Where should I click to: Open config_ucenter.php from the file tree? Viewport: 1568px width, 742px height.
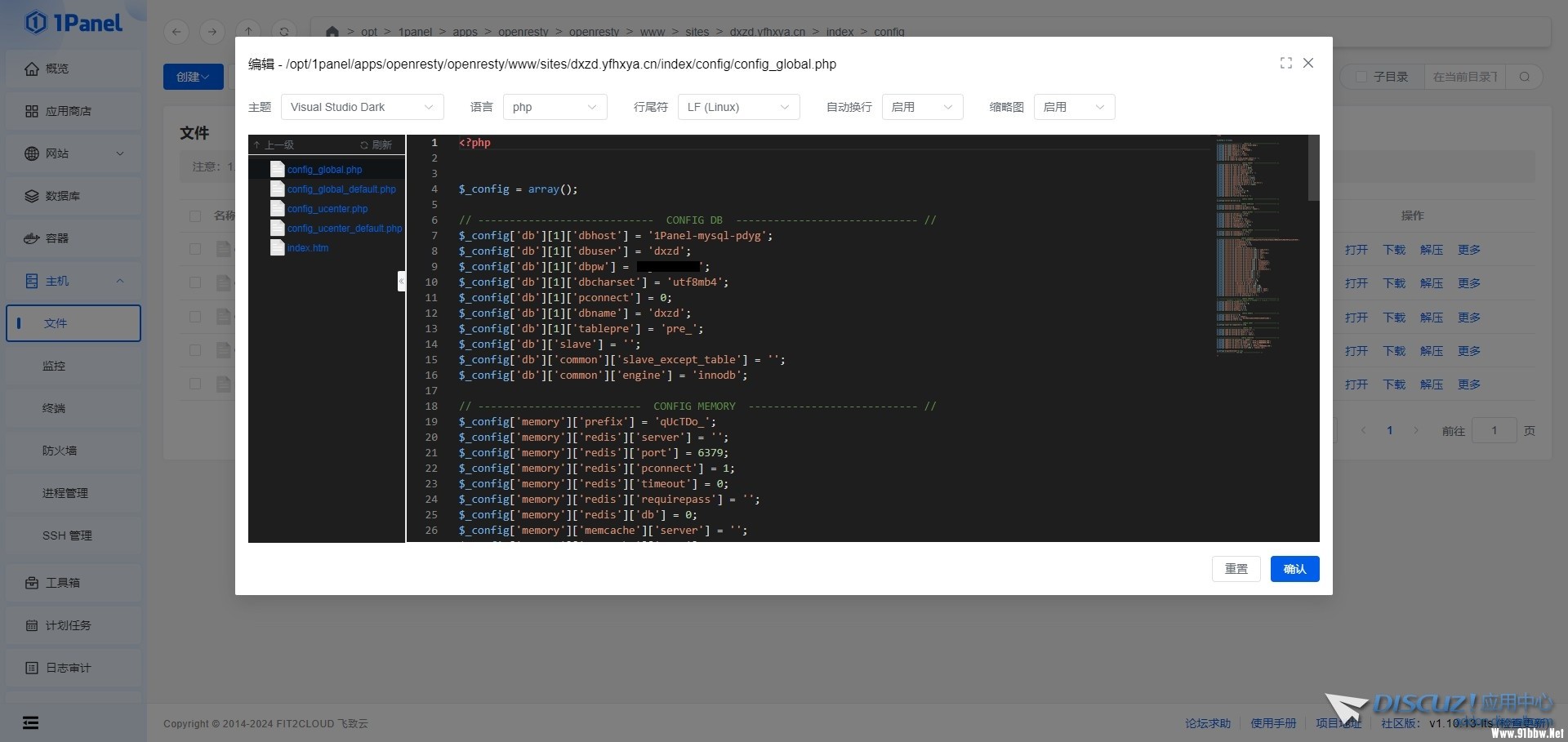327,209
